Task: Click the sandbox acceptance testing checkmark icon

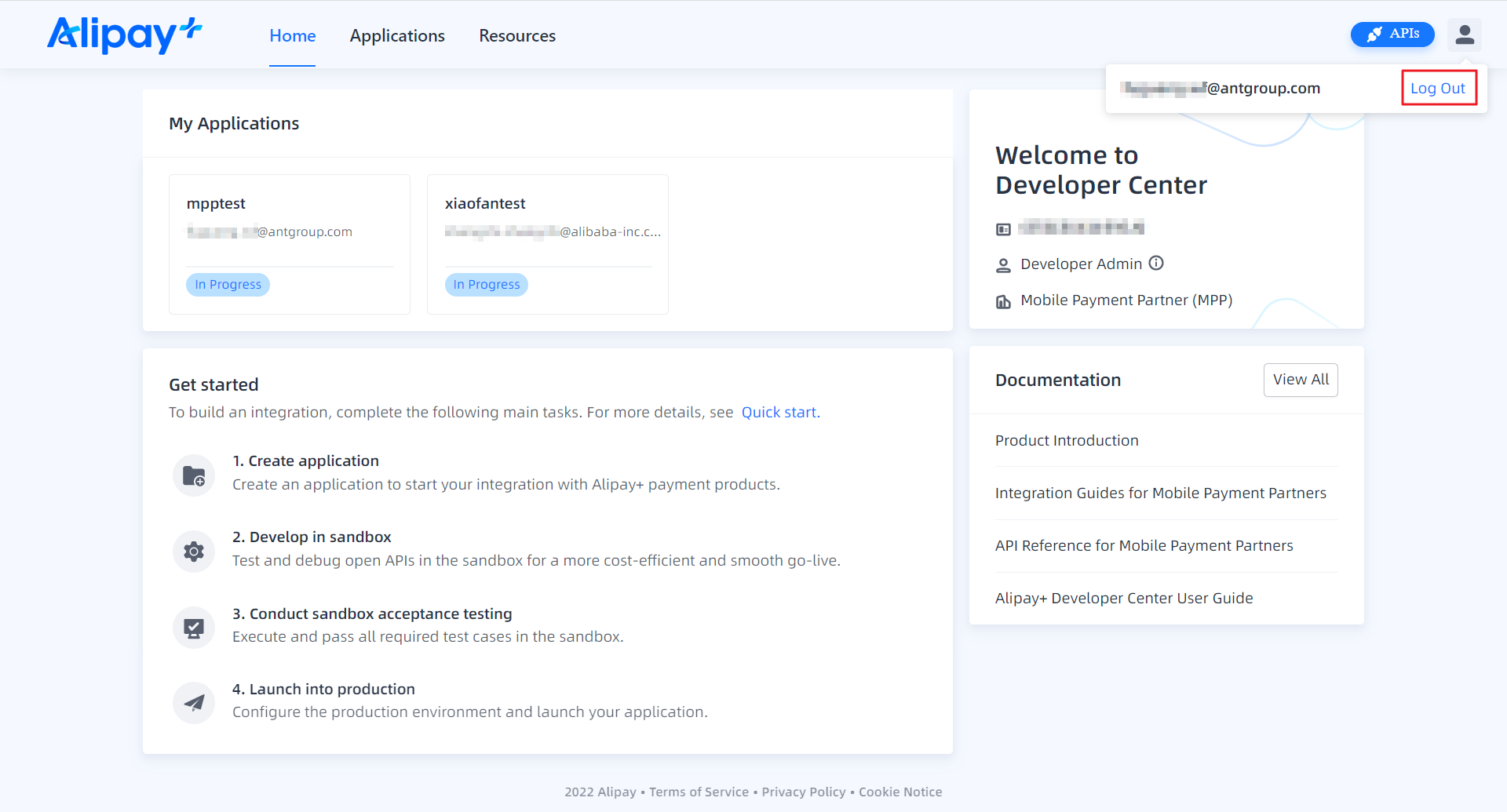Action: (194, 628)
